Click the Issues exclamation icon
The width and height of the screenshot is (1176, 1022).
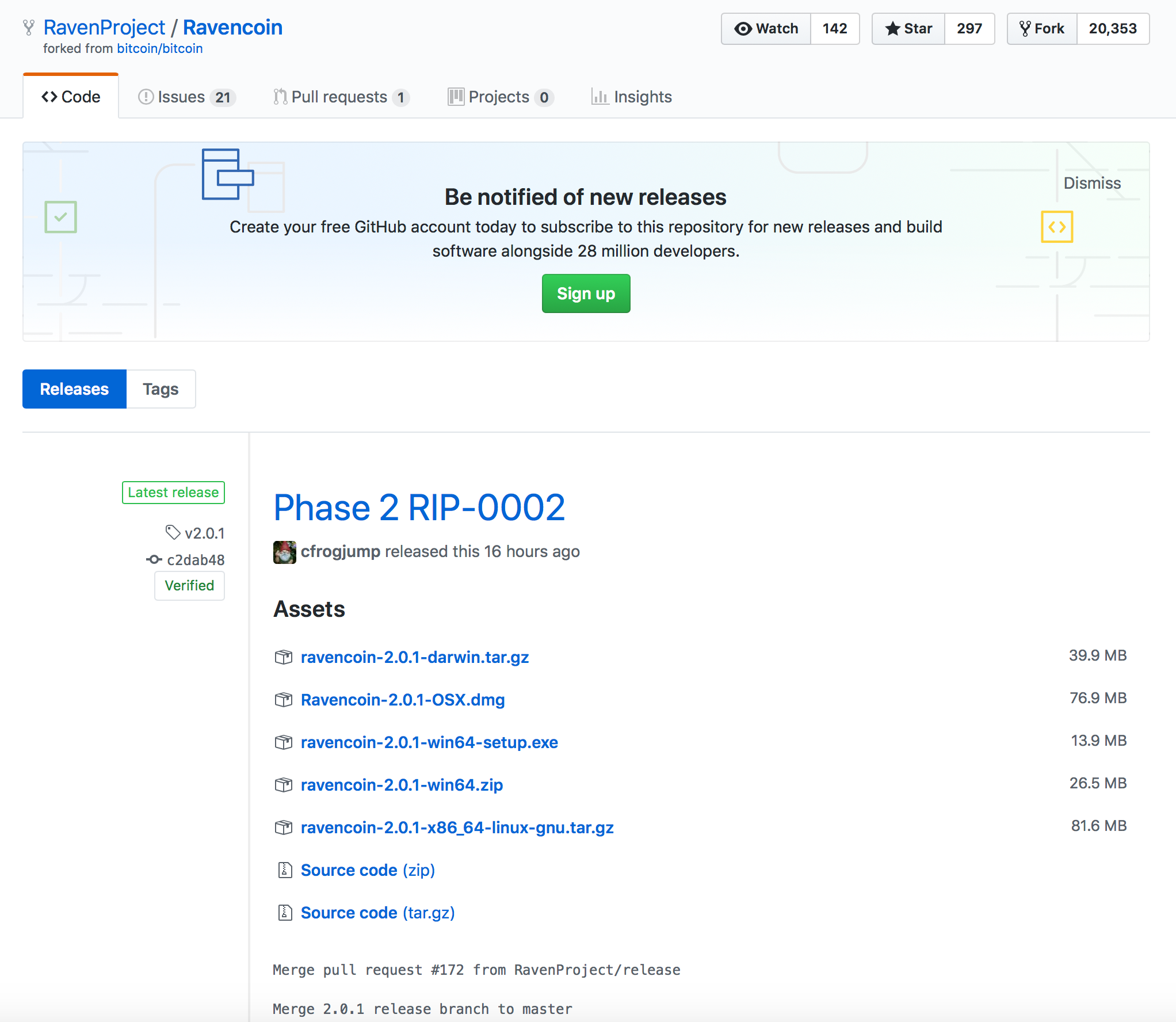click(146, 97)
